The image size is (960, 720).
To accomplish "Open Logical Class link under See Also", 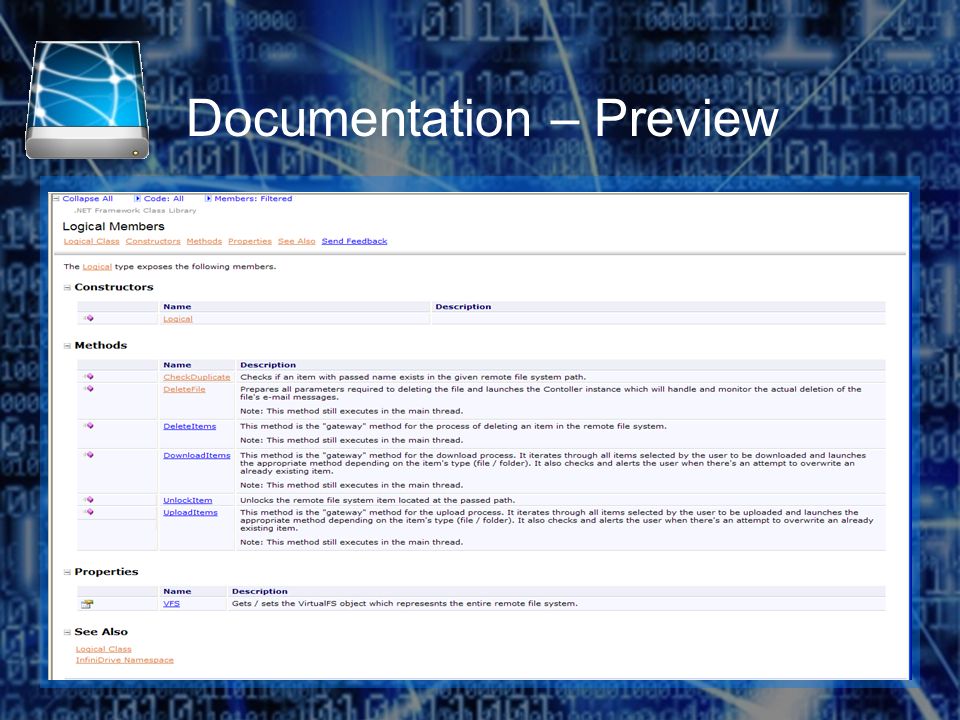I will (103, 649).
